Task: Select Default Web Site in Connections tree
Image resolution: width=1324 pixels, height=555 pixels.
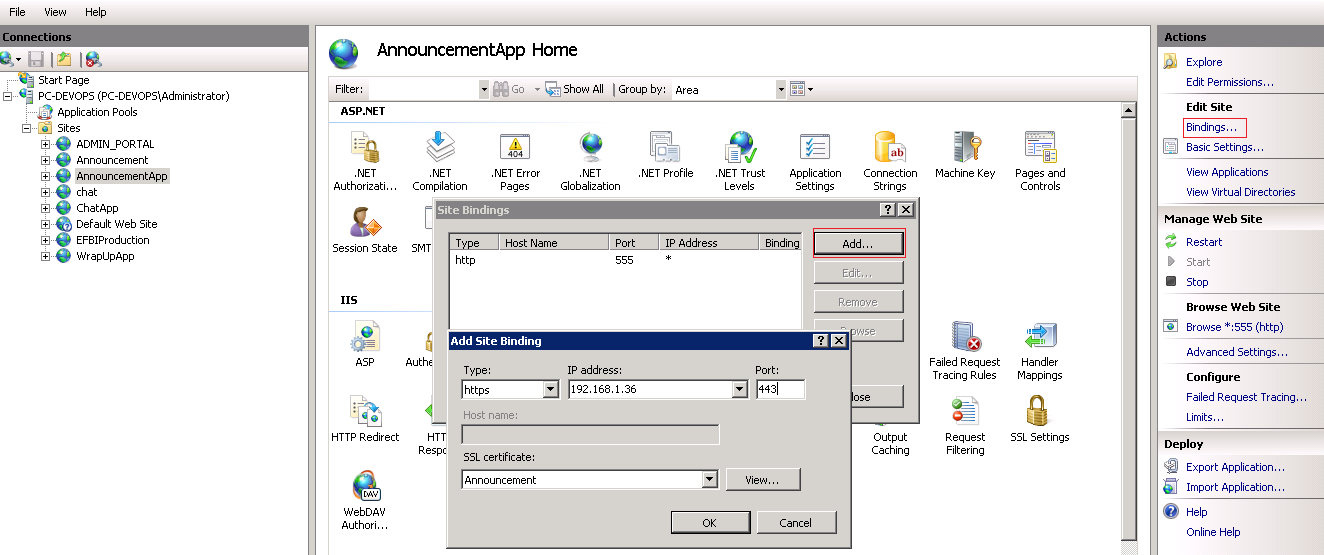Action: tap(116, 224)
